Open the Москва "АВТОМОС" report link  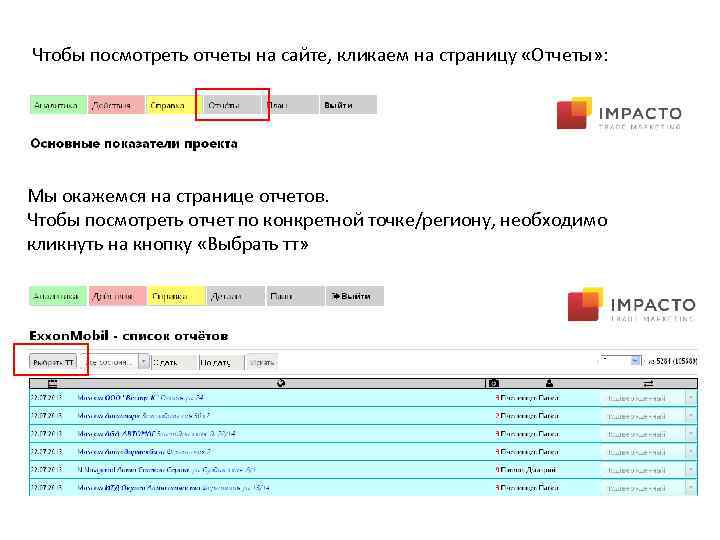click(x=157, y=433)
